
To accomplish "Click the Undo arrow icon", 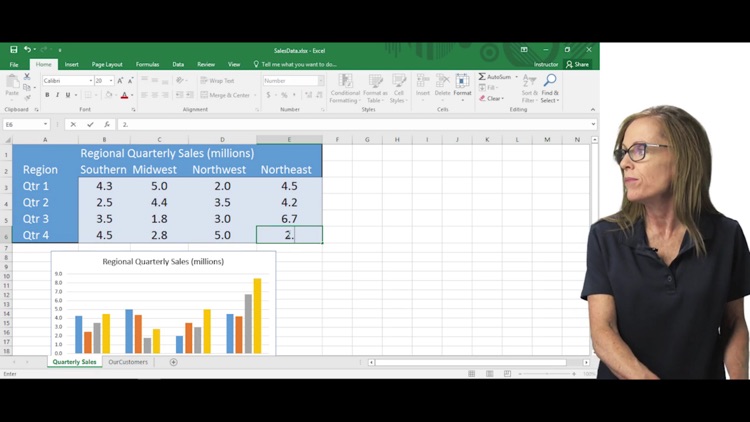I will (27, 49).
